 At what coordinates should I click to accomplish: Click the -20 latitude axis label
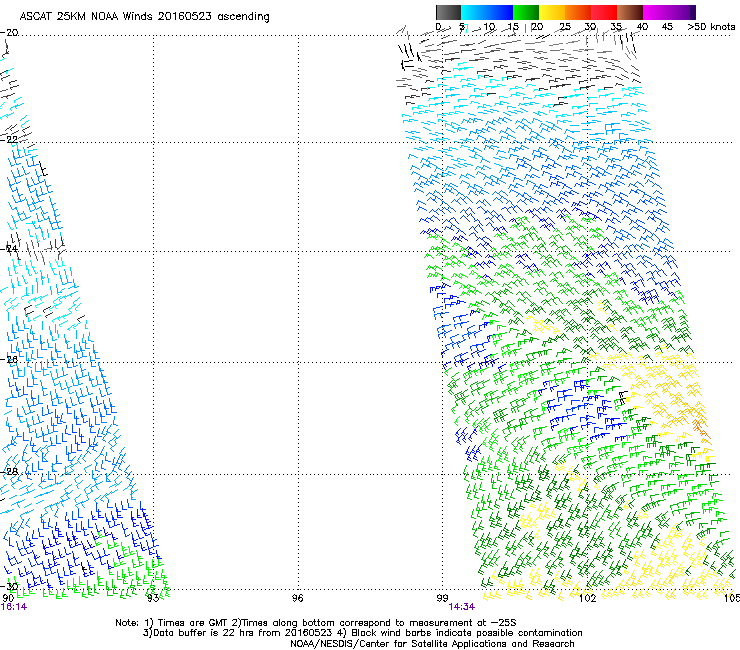9,33
